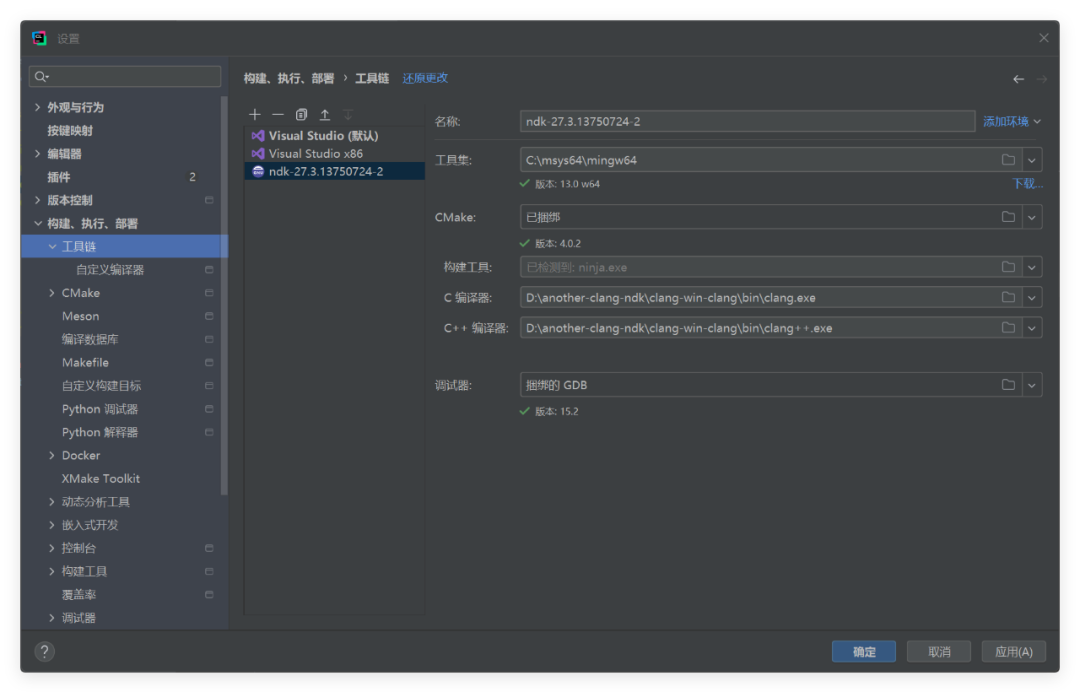Remove toolchain with the minus icon
Screen dimensions: 1080x692
[278, 115]
